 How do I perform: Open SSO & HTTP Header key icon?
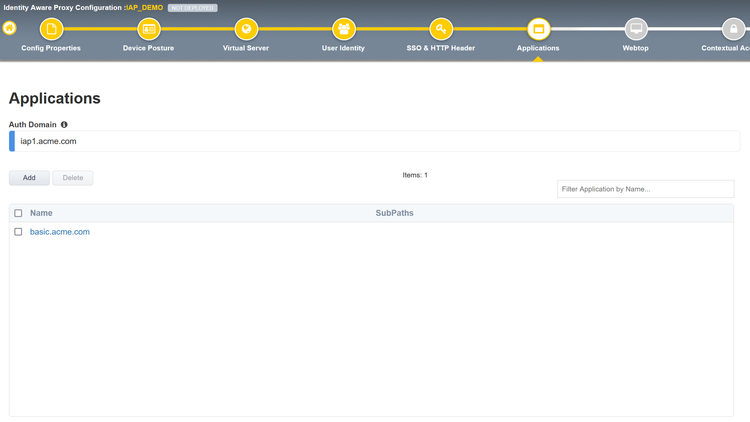[441, 29]
